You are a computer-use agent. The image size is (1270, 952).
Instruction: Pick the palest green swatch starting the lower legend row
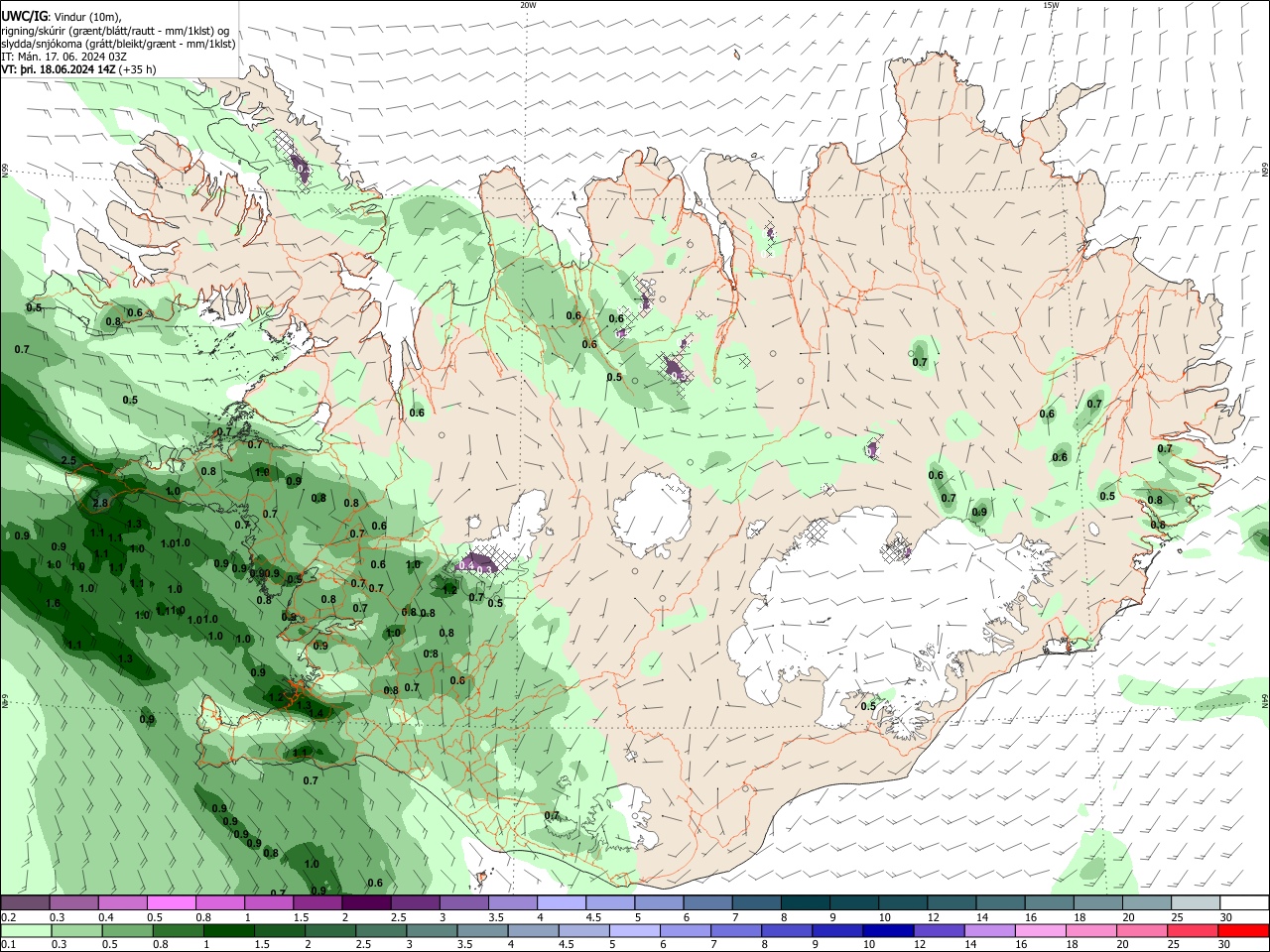[x=25, y=931]
